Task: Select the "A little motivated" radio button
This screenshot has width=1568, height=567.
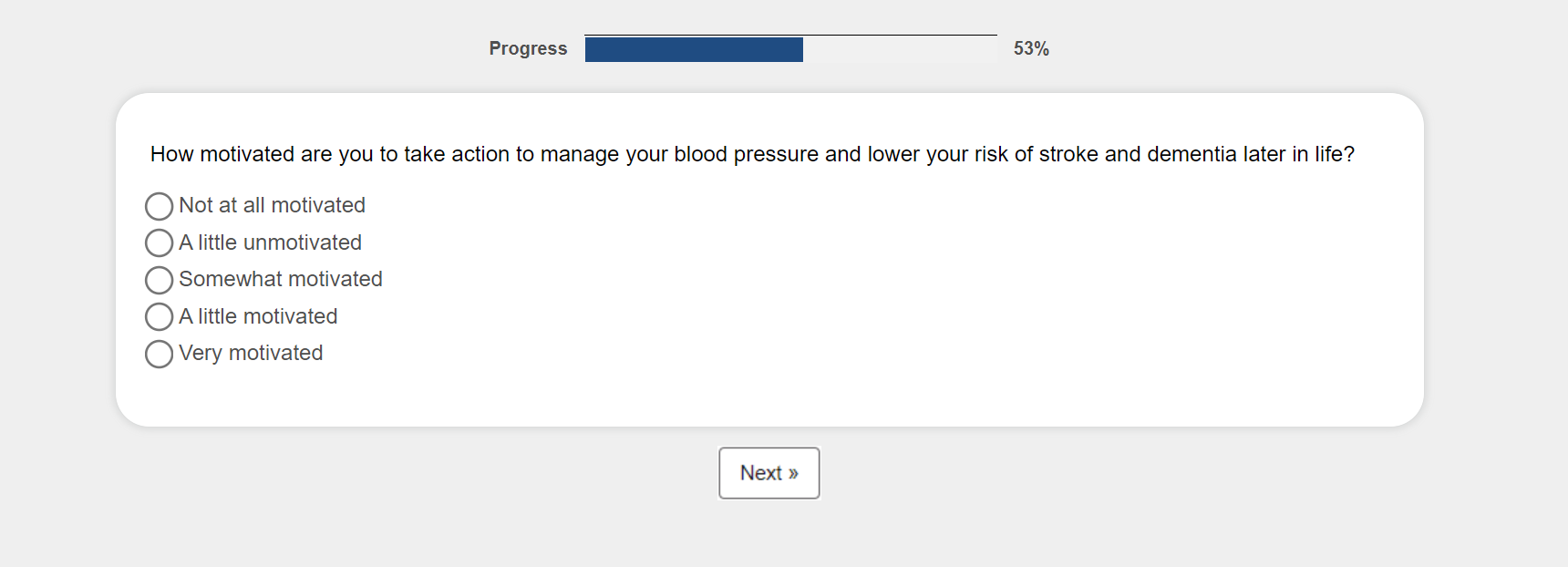Action: coord(159,316)
